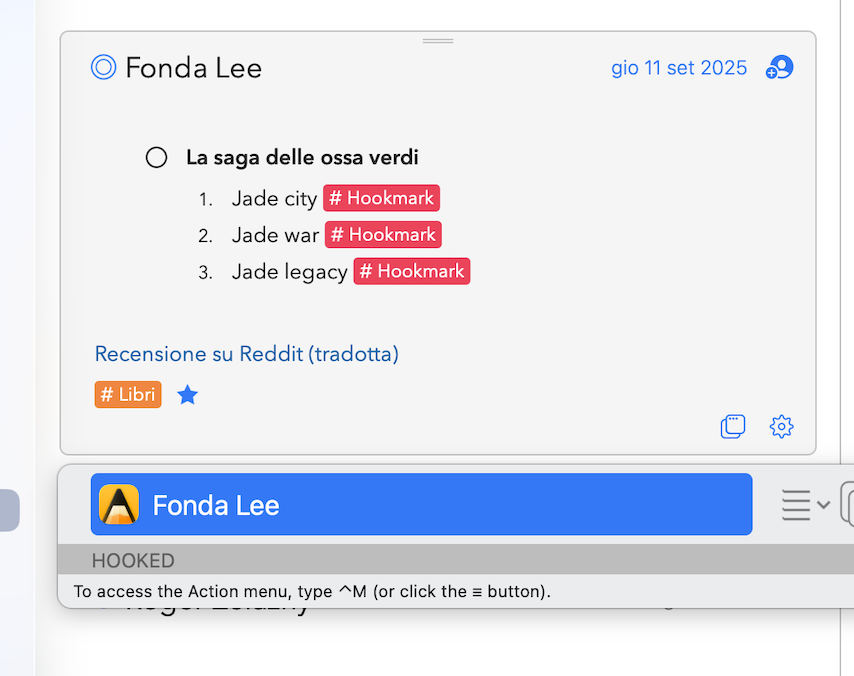Click the partially visible icon right of the ≡ button
Viewport: 854px width, 676px height.
click(x=846, y=505)
